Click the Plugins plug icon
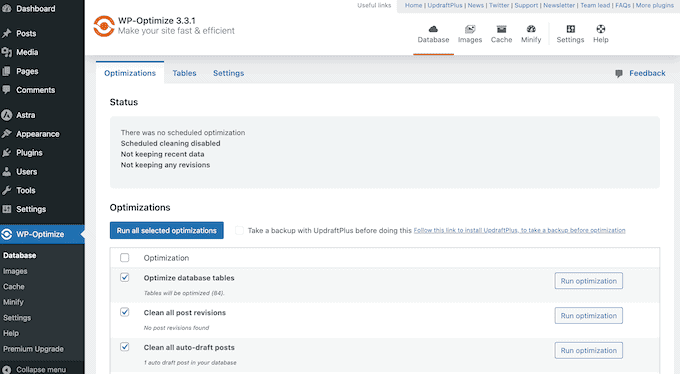 pyautogui.click(x=7, y=153)
